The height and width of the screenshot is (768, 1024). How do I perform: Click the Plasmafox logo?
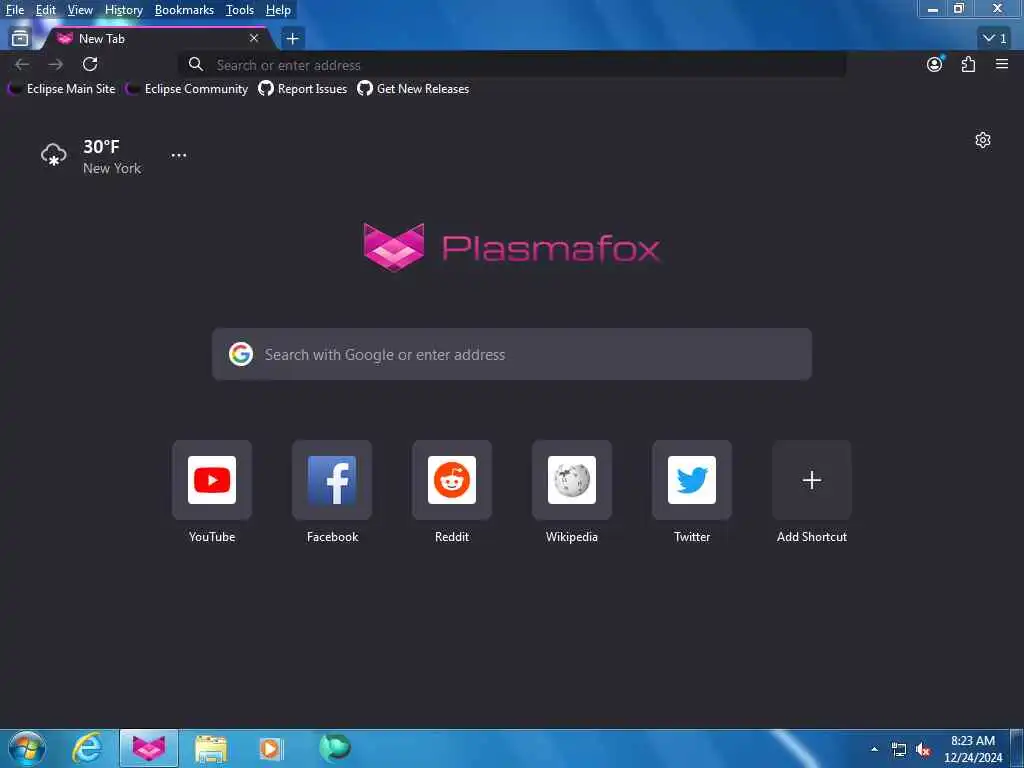point(511,248)
